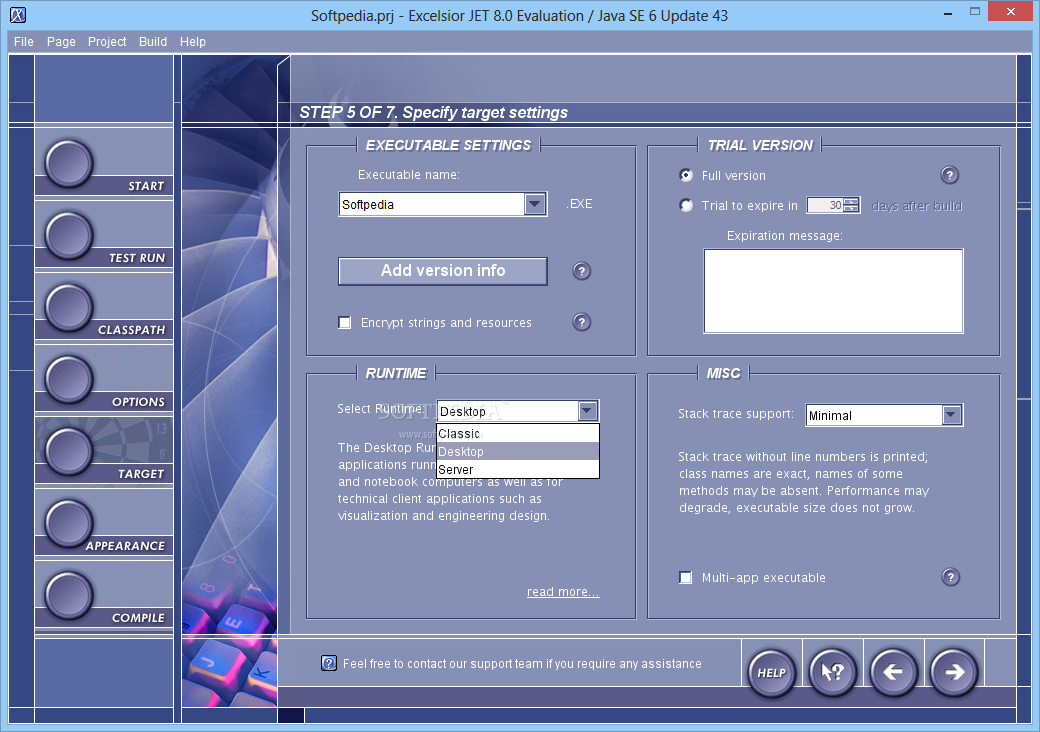Image resolution: width=1040 pixels, height=732 pixels.
Task: Open the COMPILE step
Action: [x=69, y=595]
